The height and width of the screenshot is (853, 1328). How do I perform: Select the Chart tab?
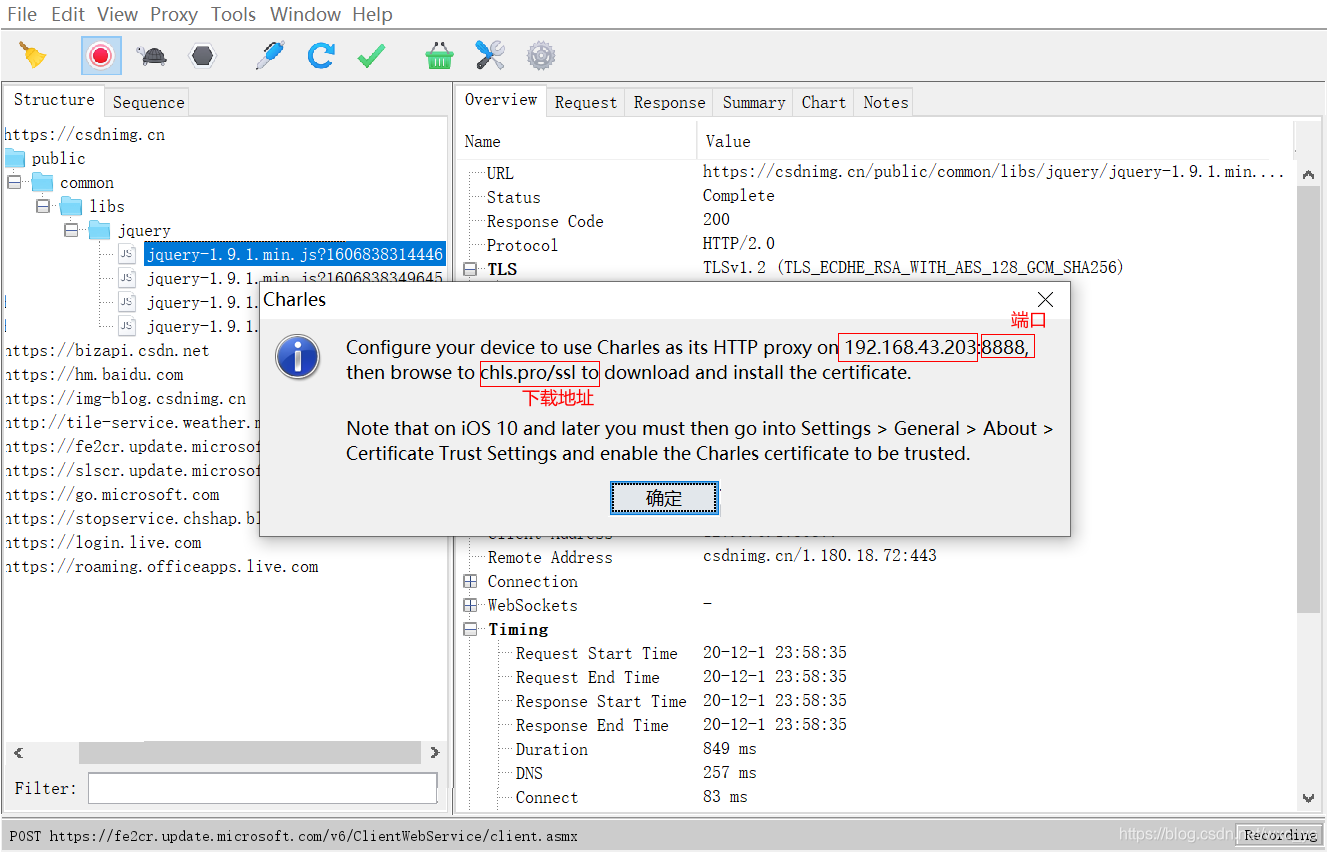pyautogui.click(x=824, y=102)
